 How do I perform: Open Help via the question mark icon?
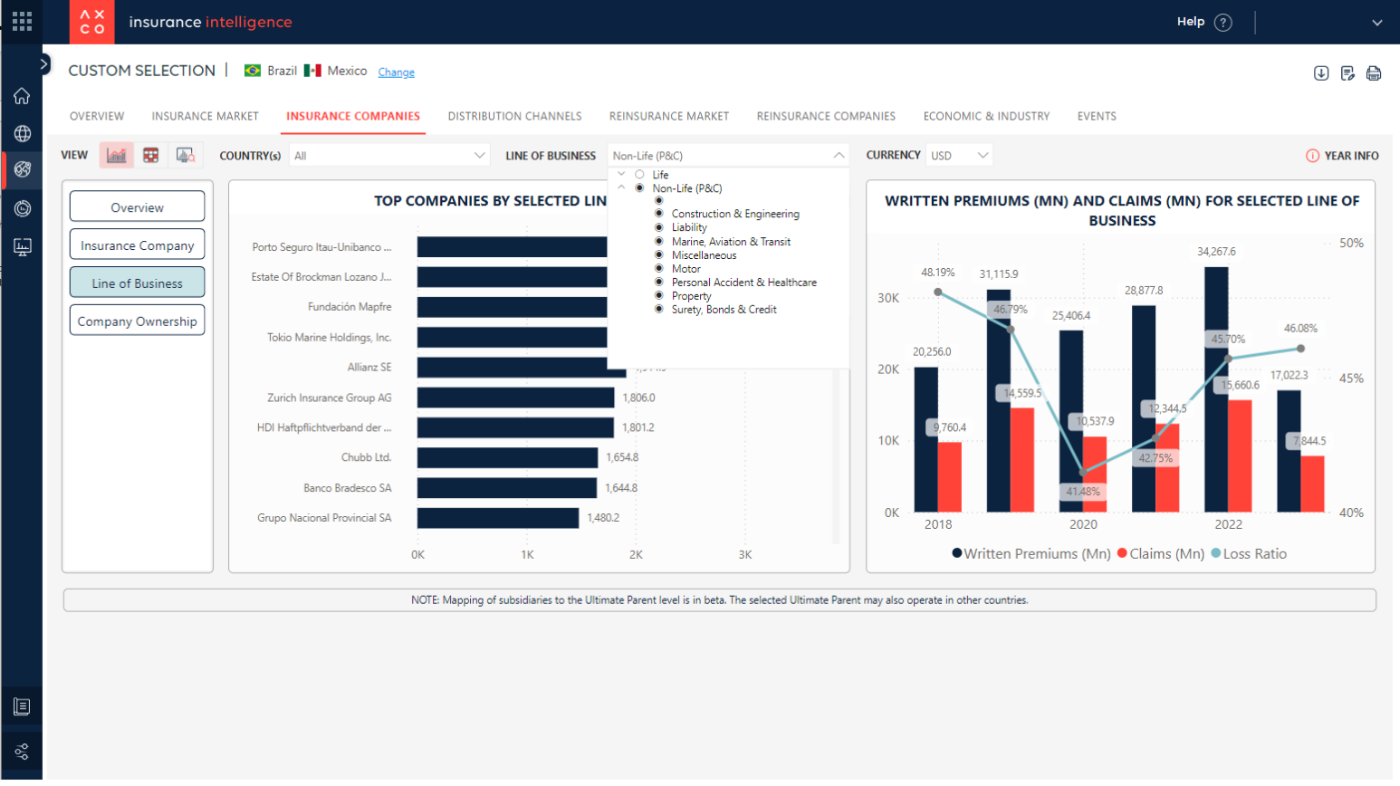point(1223,22)
